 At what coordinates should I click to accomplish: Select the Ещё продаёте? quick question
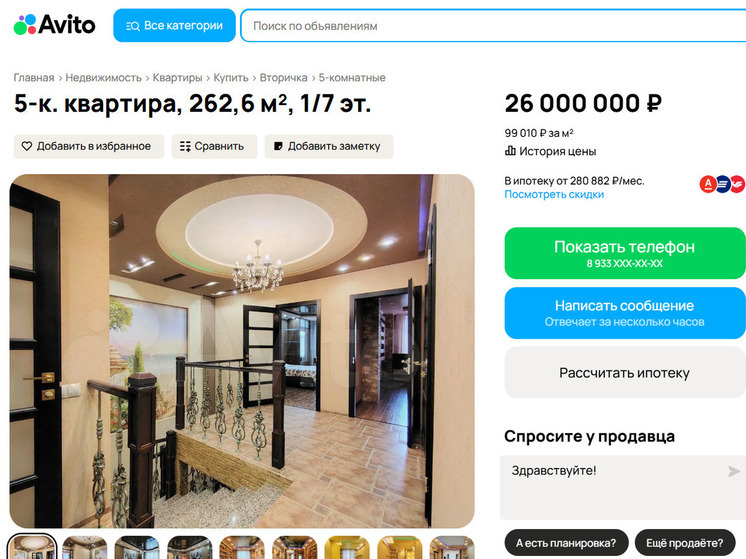(x=685, y=542)
